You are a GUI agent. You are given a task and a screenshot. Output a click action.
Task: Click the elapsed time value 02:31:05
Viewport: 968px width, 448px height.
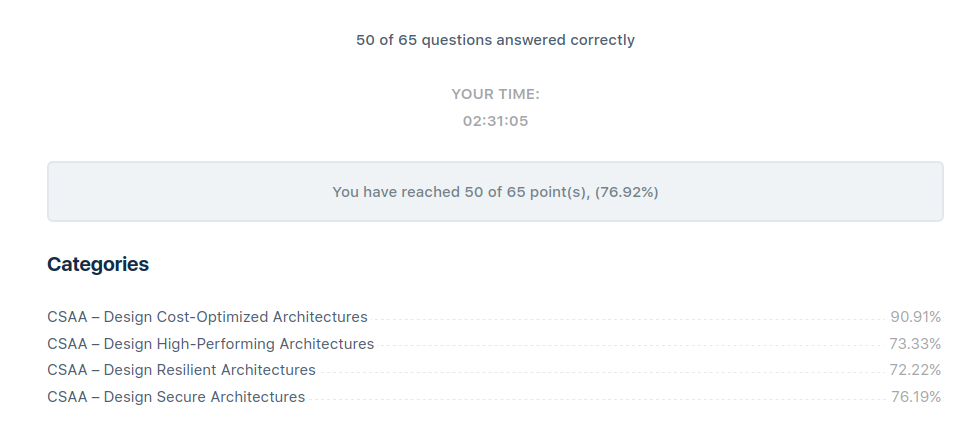point(495,121)
